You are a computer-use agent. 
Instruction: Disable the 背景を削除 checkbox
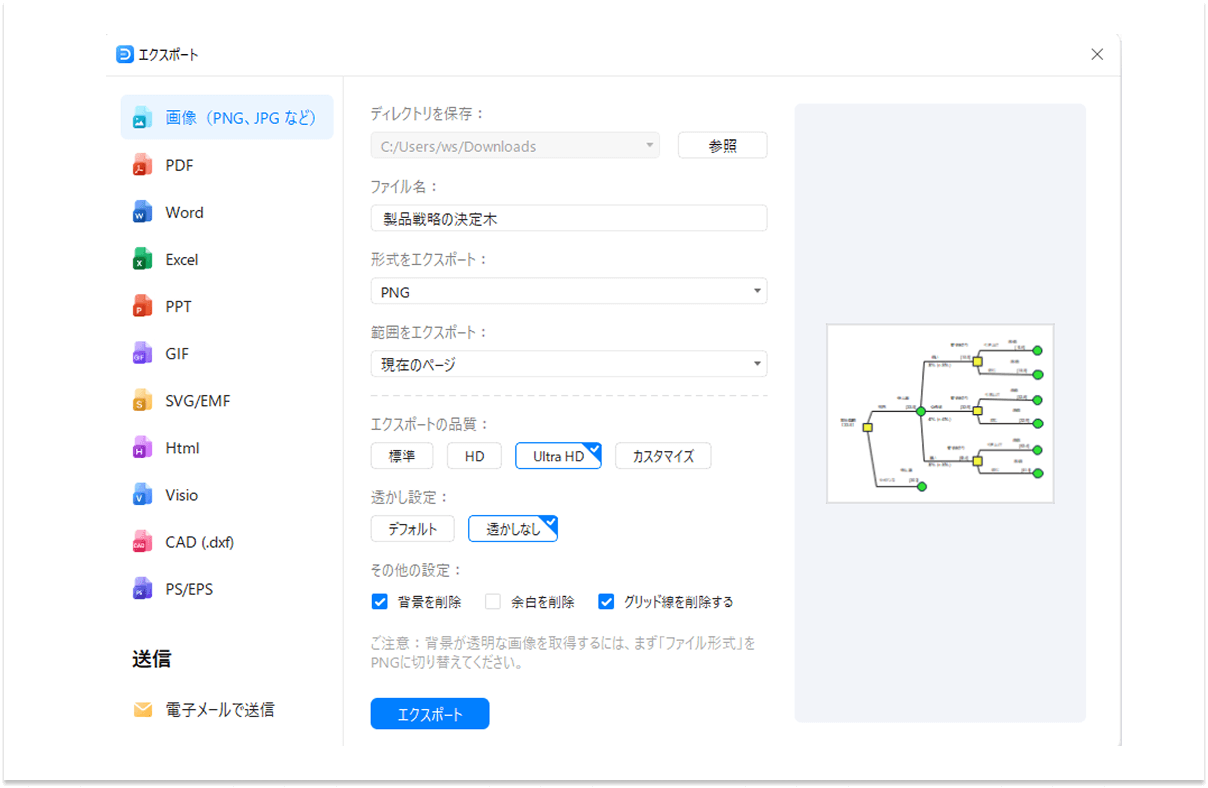[x=380, y=601]
